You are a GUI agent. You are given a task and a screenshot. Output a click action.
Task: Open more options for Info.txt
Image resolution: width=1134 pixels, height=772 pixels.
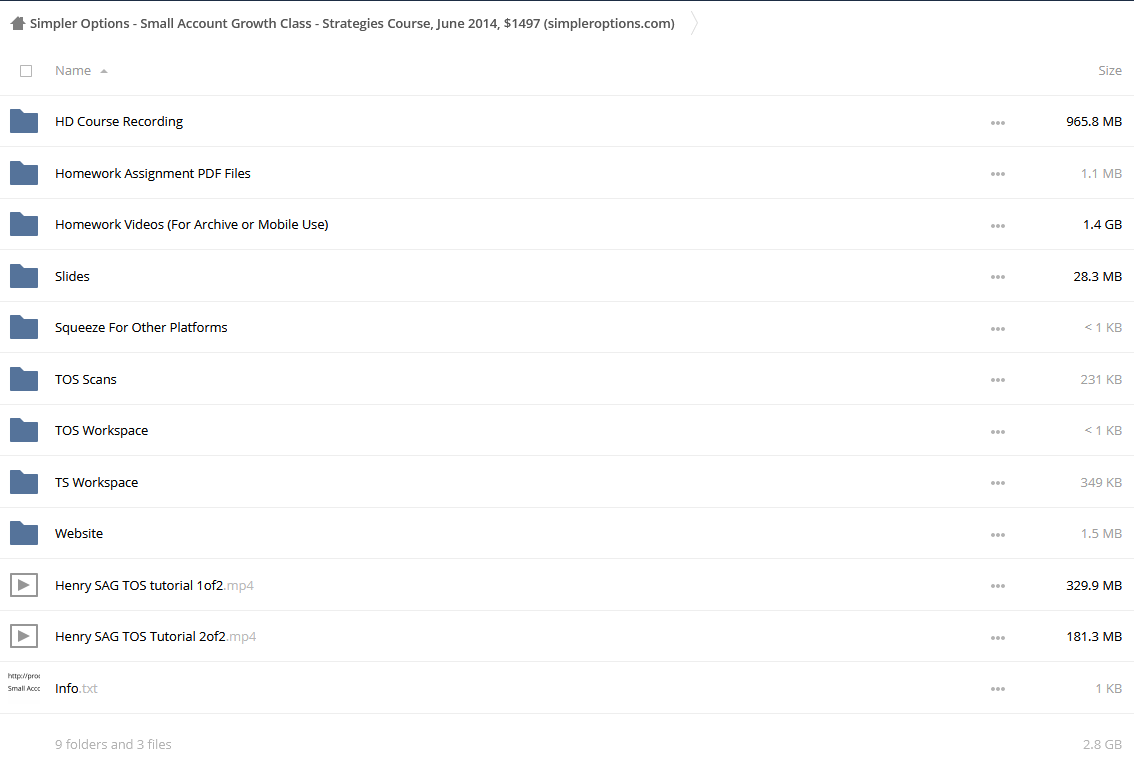[x=997, y=689]
